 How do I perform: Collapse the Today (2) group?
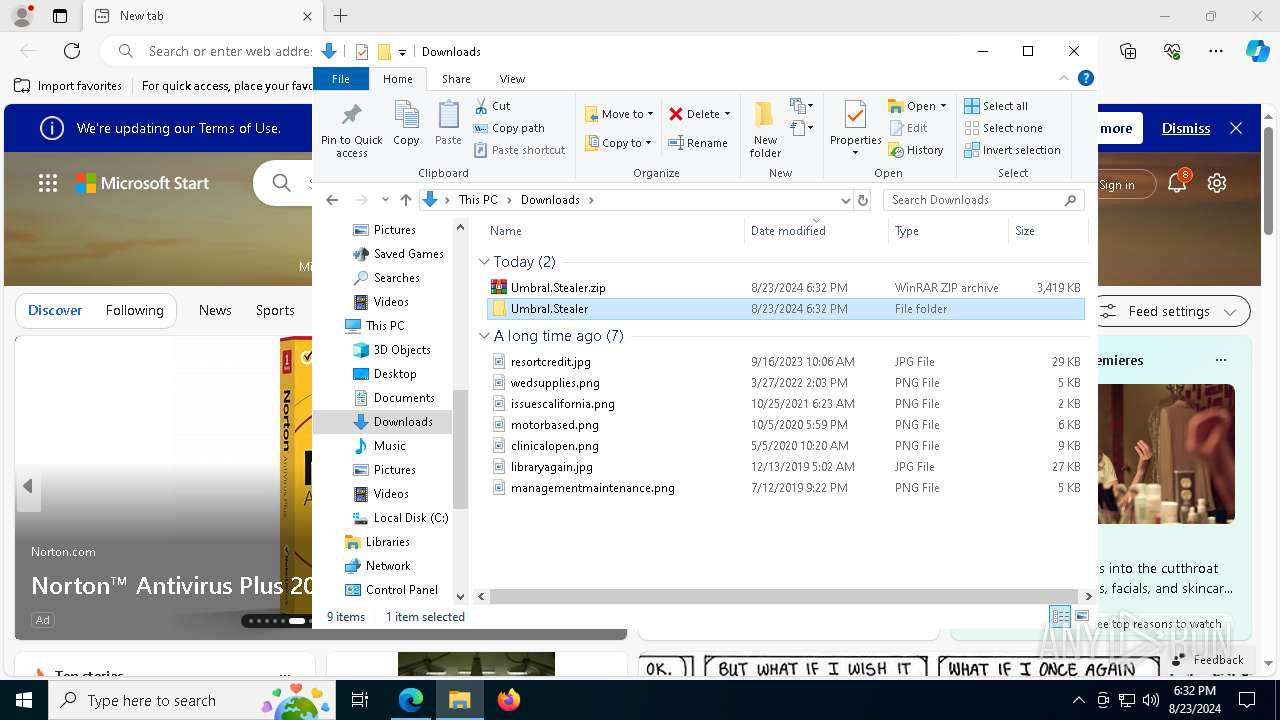(x=485, y=262)
